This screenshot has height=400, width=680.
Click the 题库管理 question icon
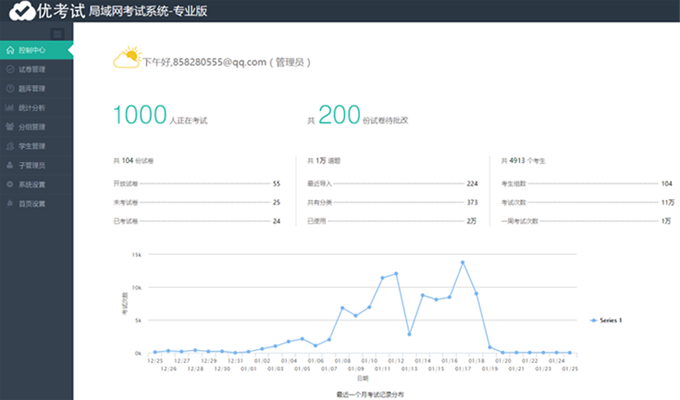(x=9, y=88)
